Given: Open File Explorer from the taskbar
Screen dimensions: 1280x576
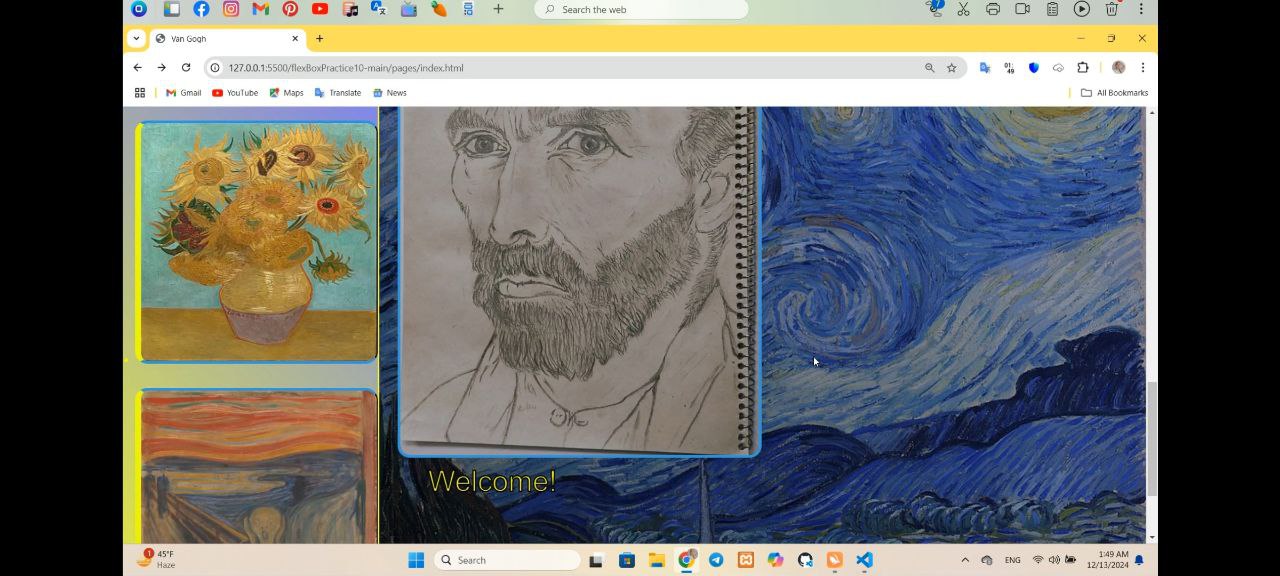Looking at the screenshot, I should click(x=656, y=560).
